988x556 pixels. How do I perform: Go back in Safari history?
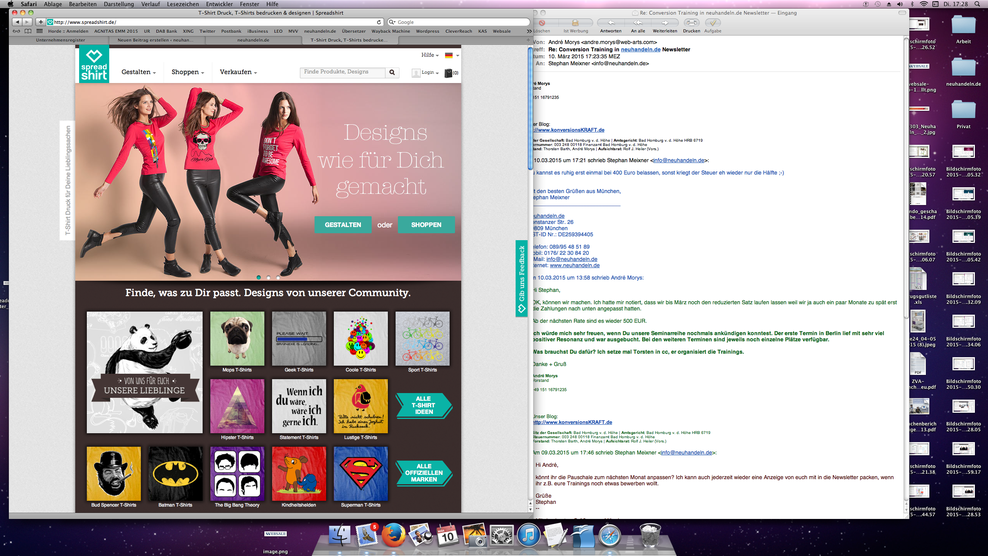point(17,22)
